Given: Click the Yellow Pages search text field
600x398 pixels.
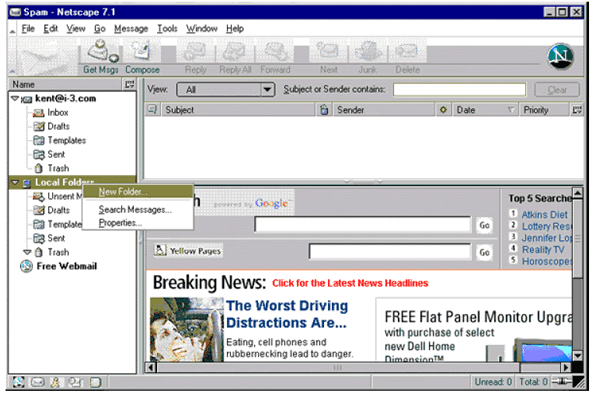Looking at the screenshot, I should [390, 252].
